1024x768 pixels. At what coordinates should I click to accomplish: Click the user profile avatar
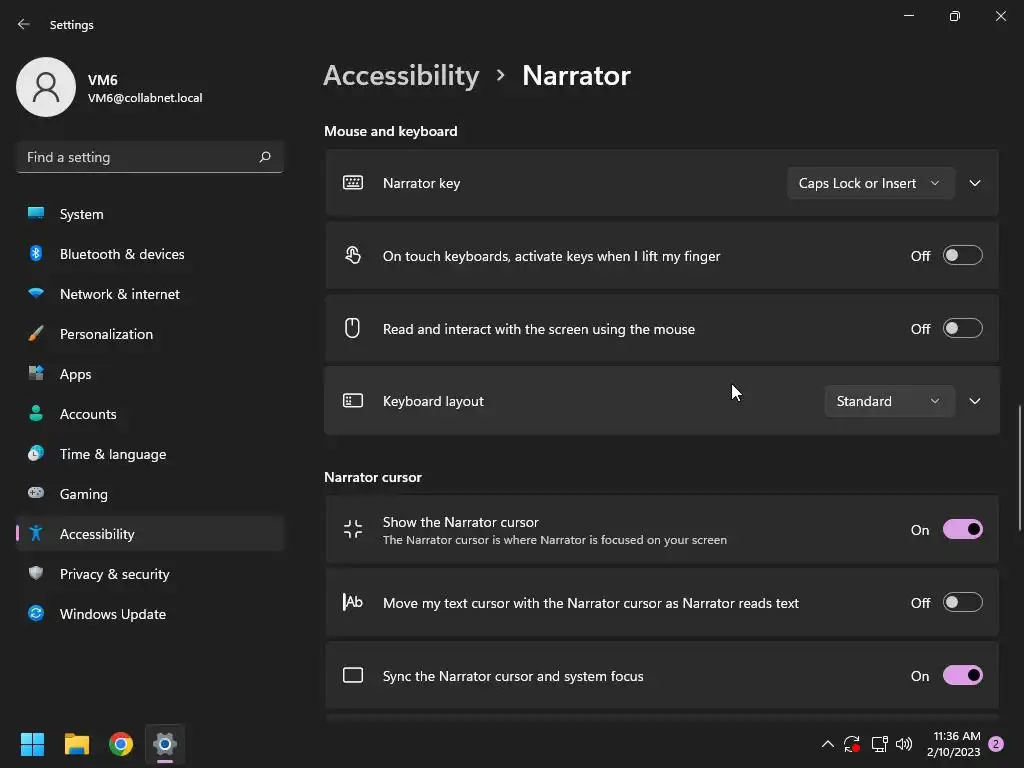point(46,87)
